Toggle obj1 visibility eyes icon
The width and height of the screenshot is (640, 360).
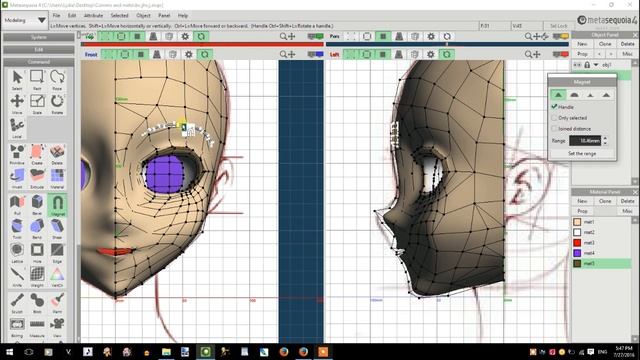[x=577, y=64]
